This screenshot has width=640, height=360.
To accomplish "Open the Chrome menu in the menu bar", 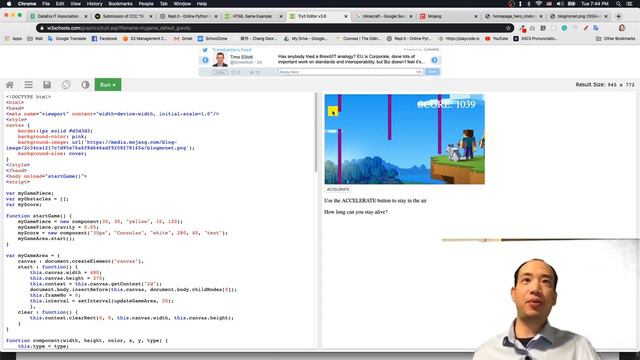I will tap(27, 4).
